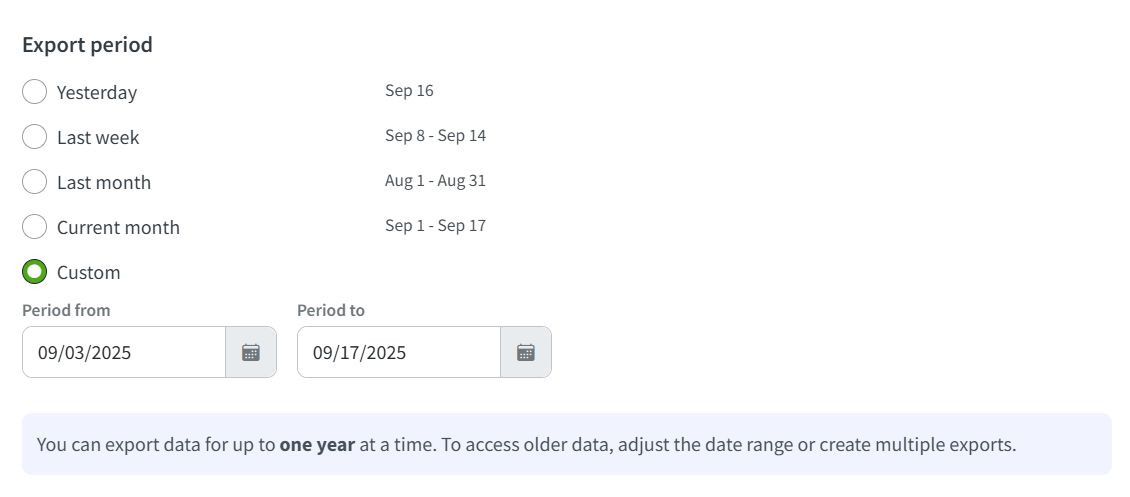Viewport: 1130px width, 497px height.
Task: Select the Yesterday radio button
Action: coord(34,92)
